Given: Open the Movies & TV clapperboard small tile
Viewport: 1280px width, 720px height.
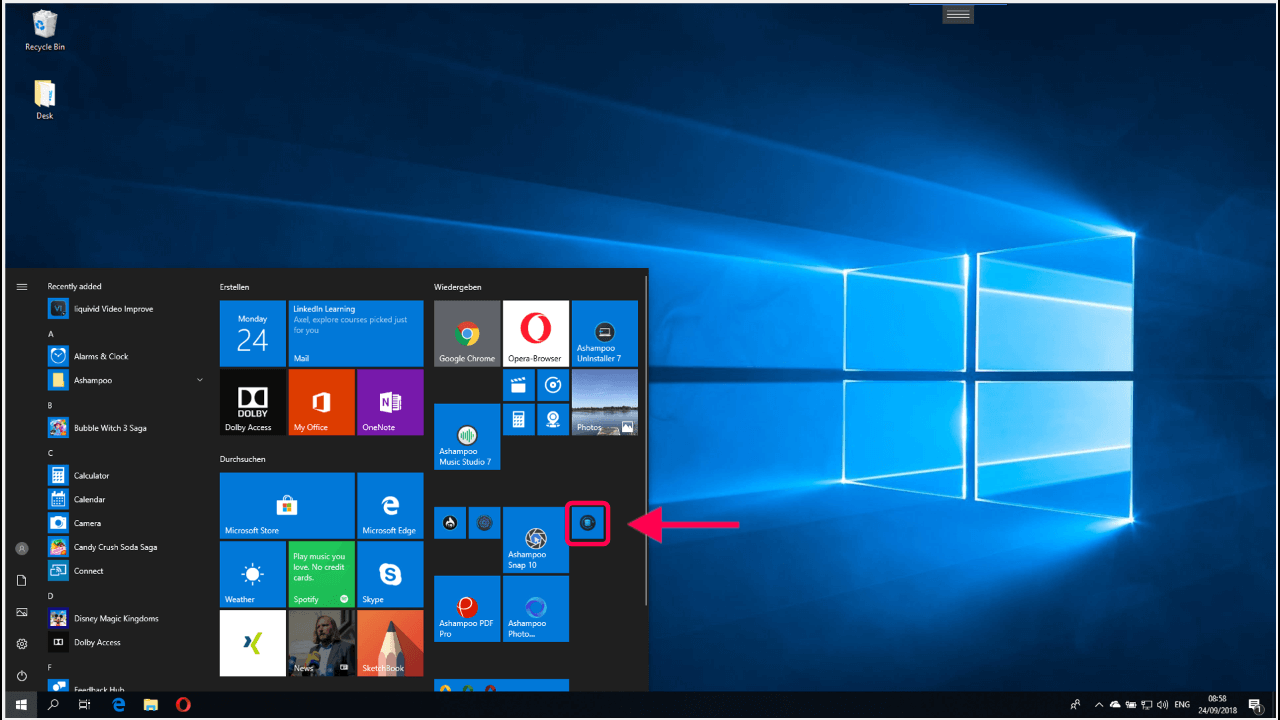Looking at the screenshot, I should 518,384.
